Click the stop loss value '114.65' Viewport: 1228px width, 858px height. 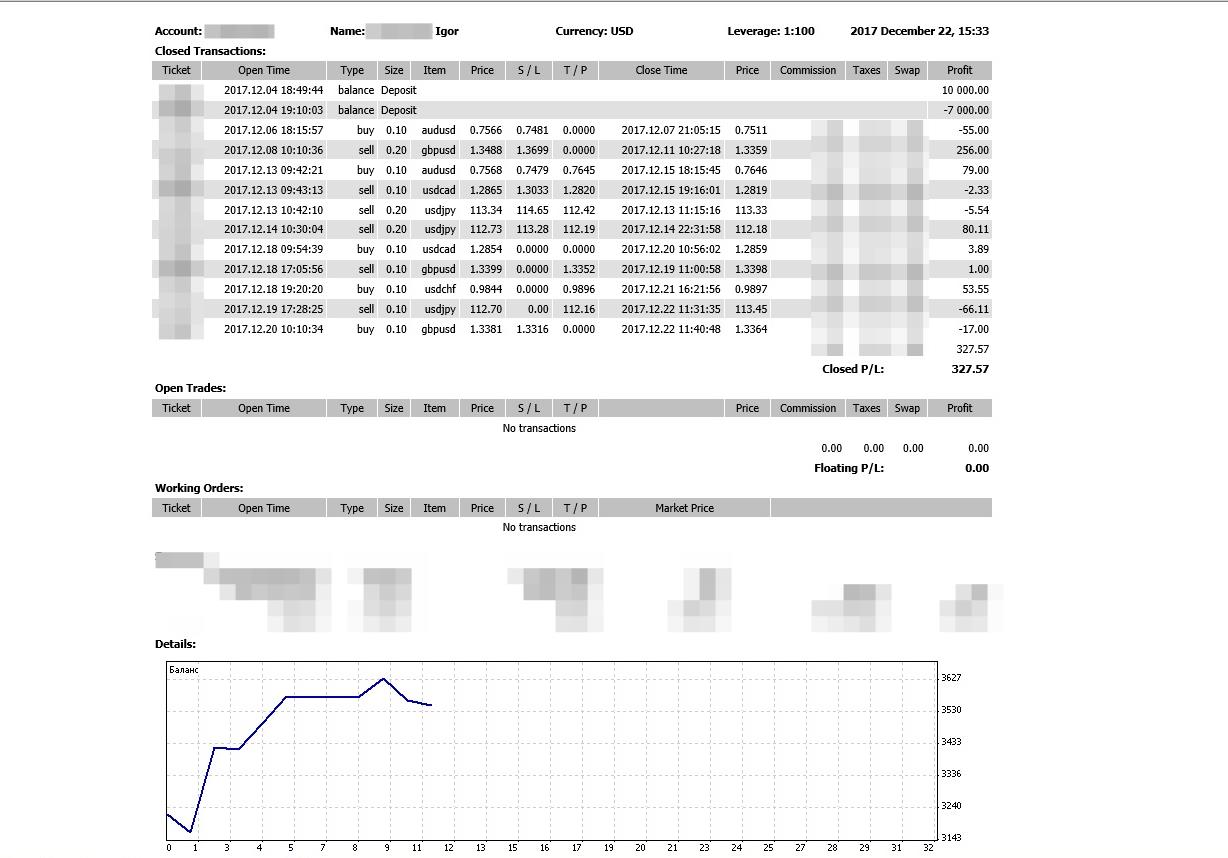(532, 210)
